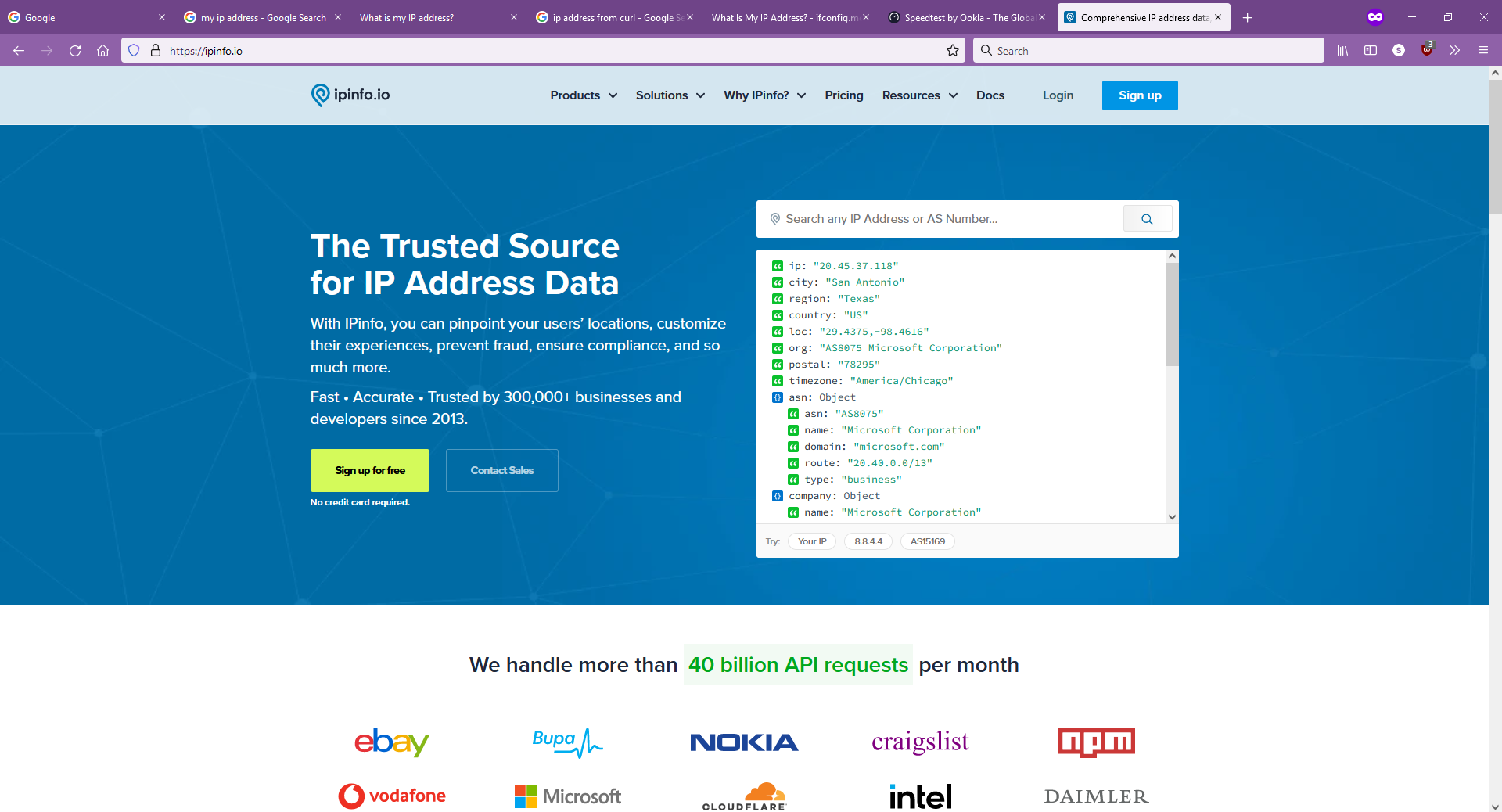Expand the Resources dropdown menu
Image resolution: width=1502 pixels, height=812 pixels.
(x=920, y=95)
